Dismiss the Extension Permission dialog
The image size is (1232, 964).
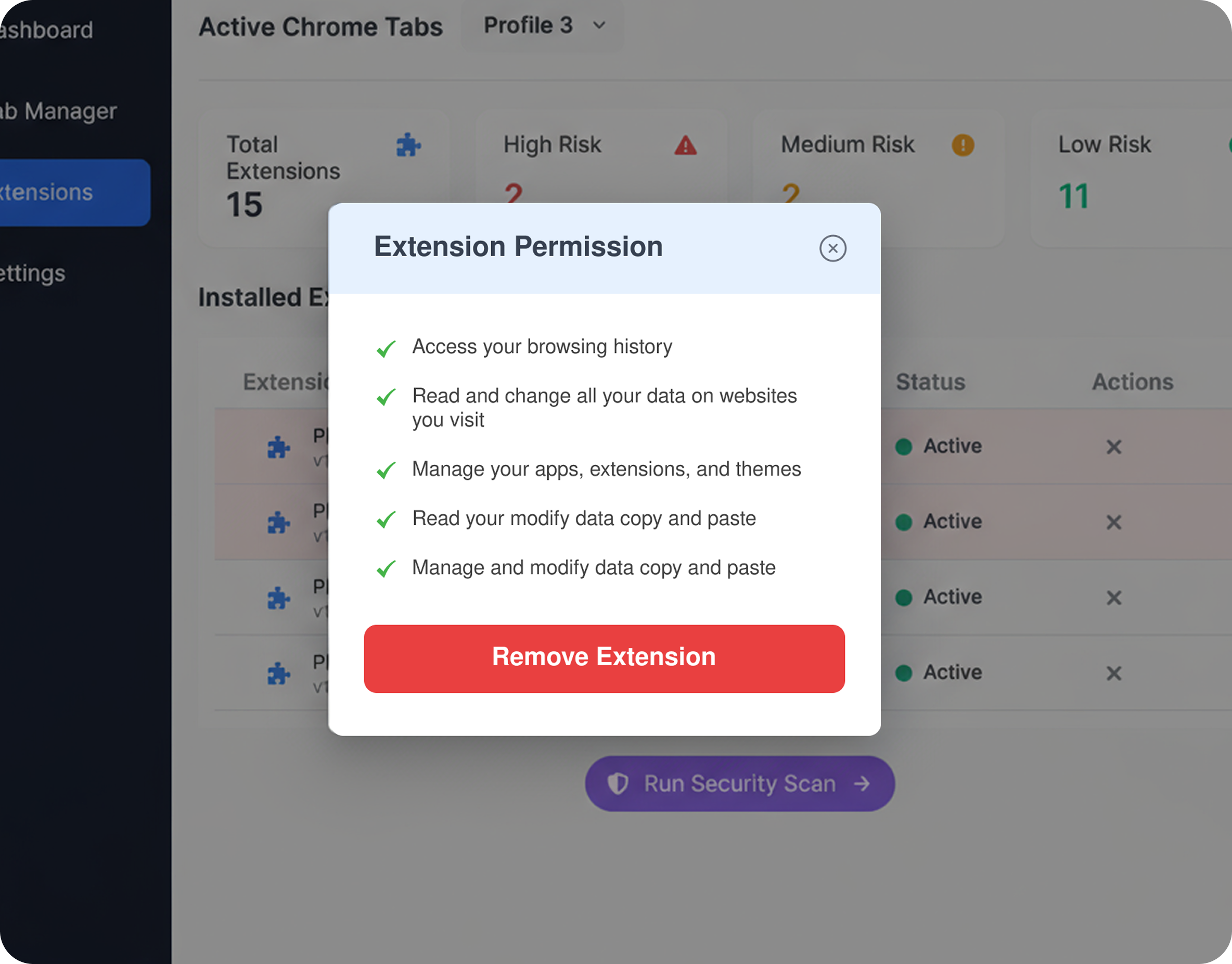[x=833, y=248]
